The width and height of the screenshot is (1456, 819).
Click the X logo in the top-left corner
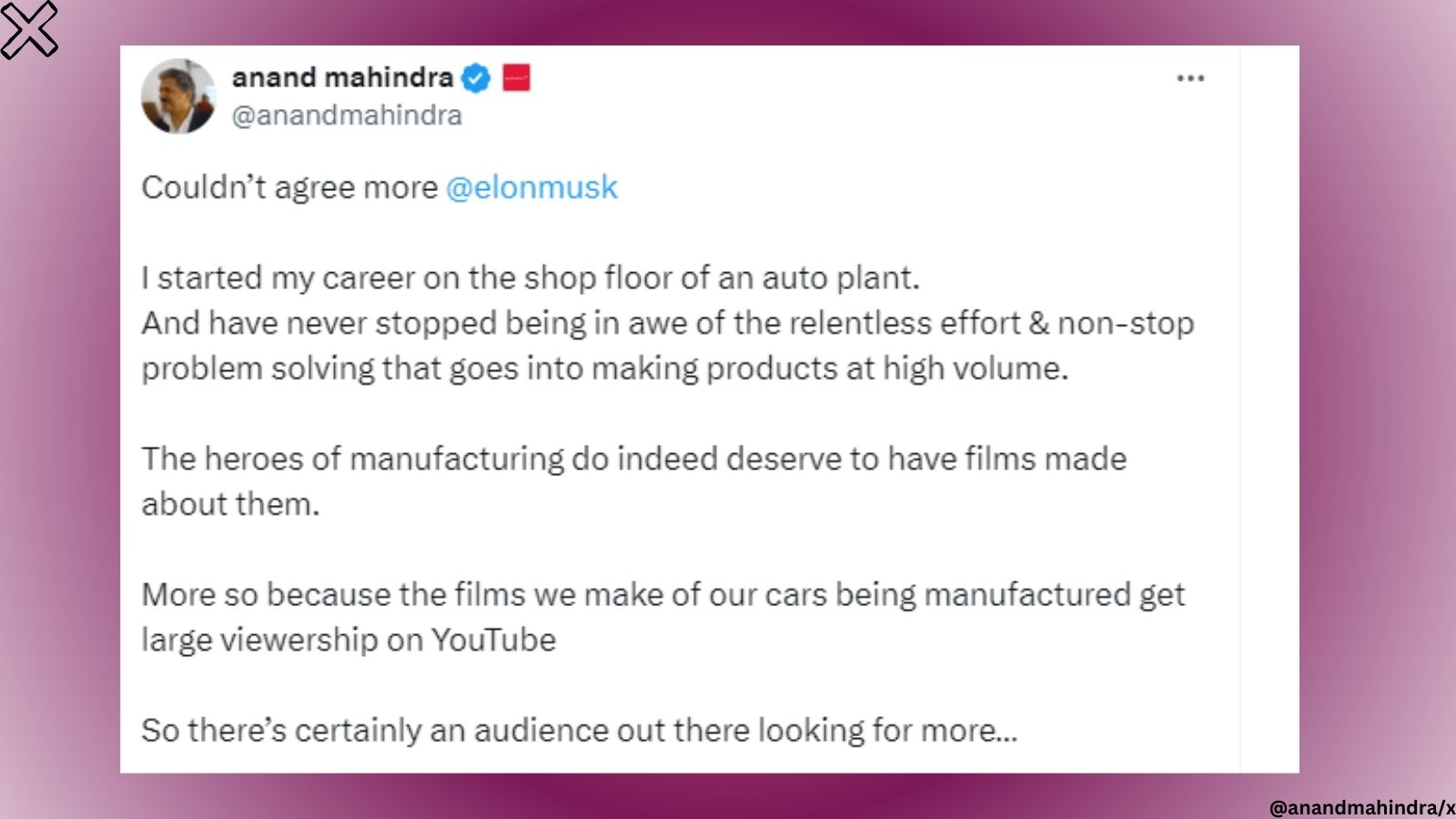tap(30, 28)
